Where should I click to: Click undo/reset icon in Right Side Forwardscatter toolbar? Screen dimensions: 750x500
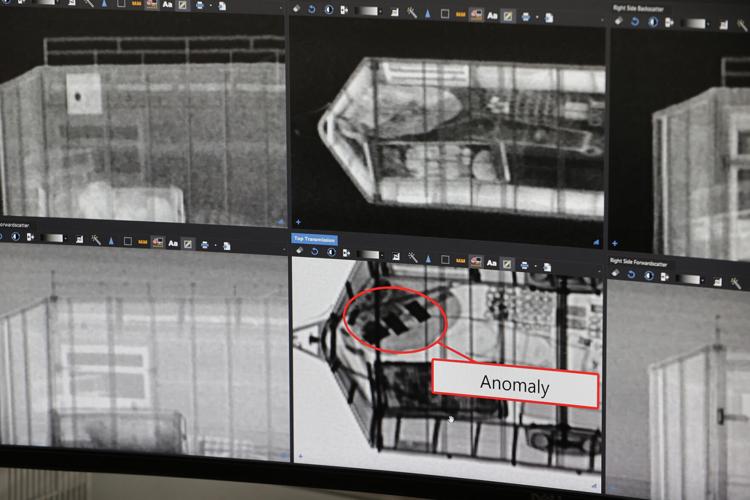click(x=631, y=274)
